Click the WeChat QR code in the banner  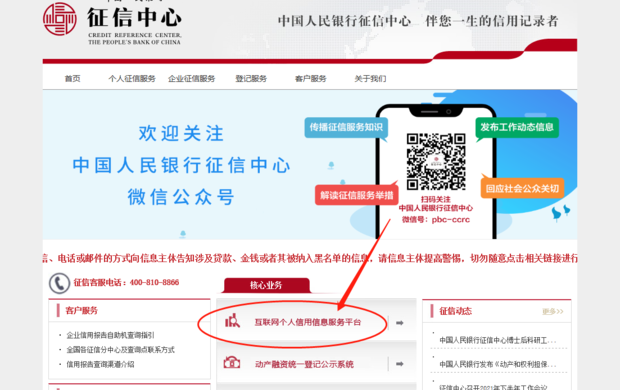[x=436, y=162]
